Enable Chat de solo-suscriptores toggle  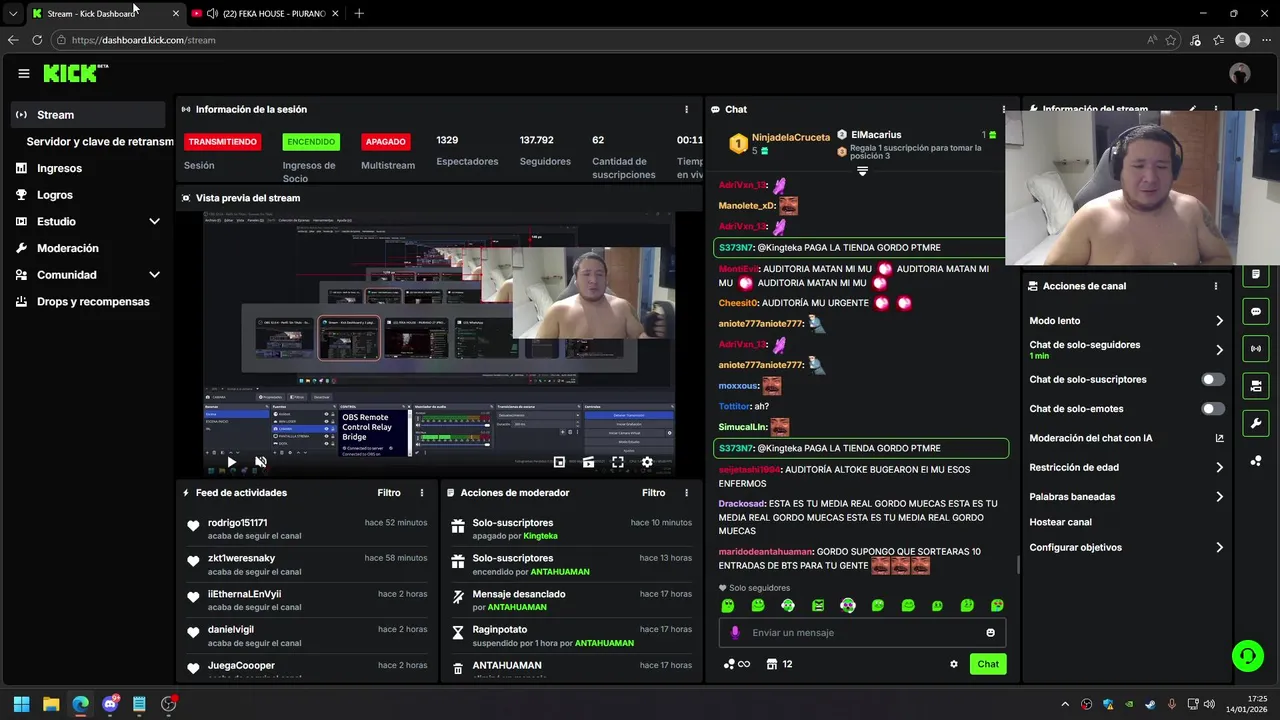pyautogui.click(x=1212, y=379)
